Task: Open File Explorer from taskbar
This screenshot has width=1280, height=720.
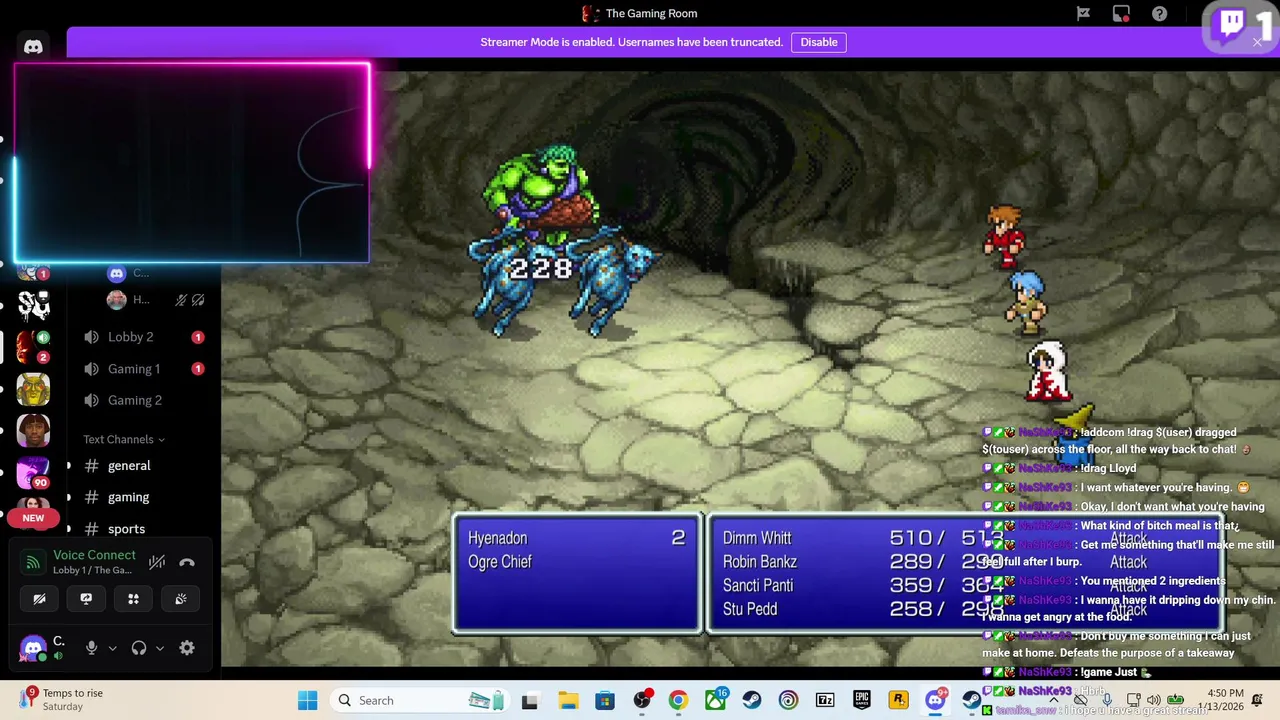Action: (x=567, y=700)
